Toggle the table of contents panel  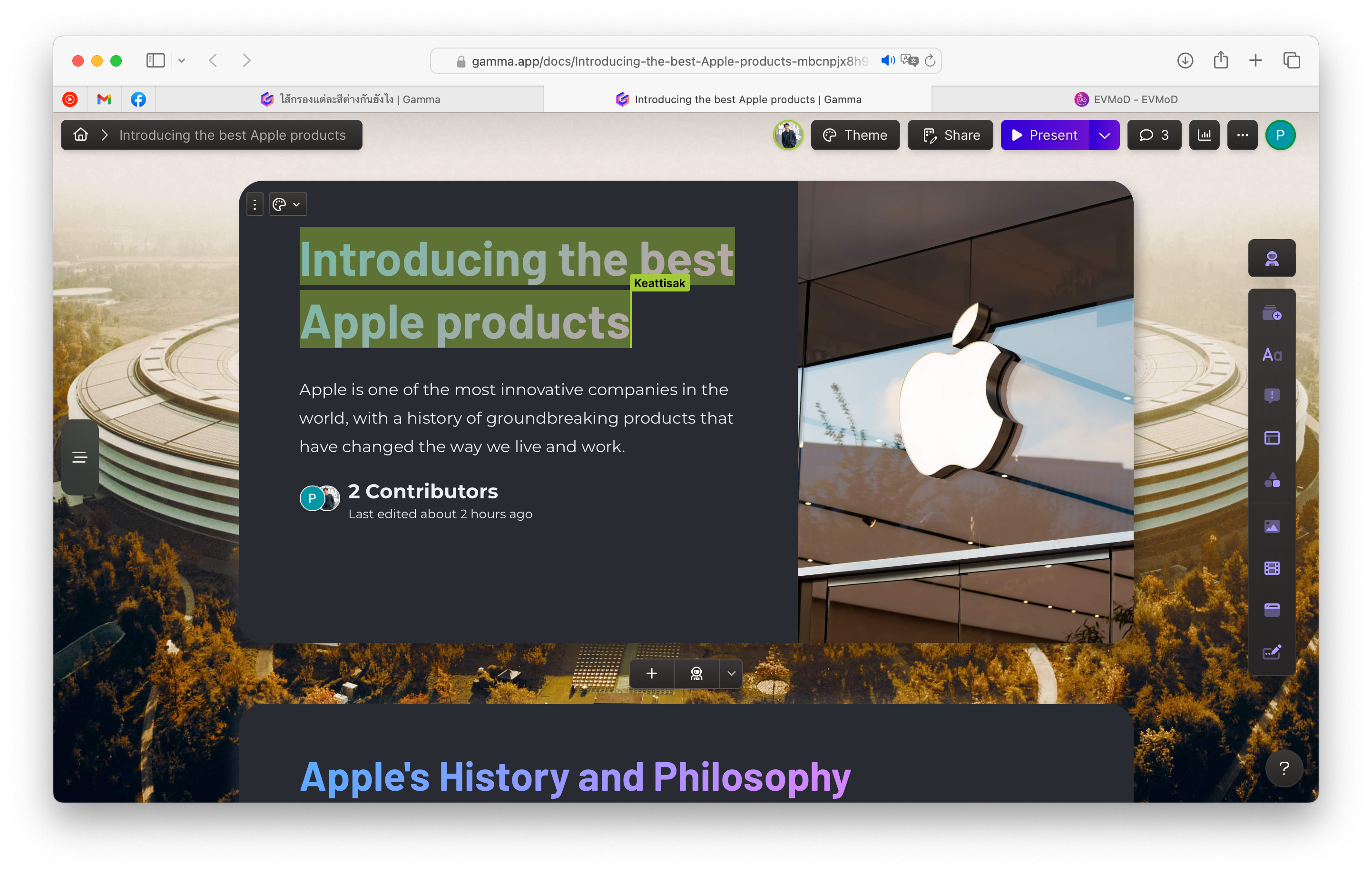(x=80, y=457)
